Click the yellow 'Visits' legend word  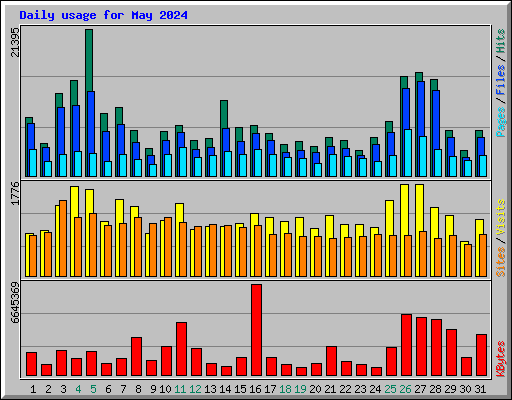click(501, 217)
